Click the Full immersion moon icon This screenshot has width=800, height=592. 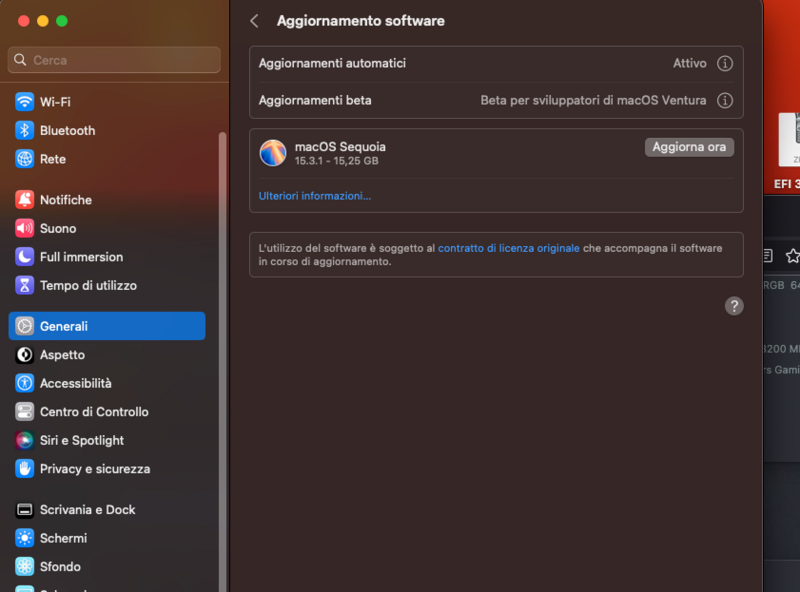pyautogui.click(x=22, y=257)
